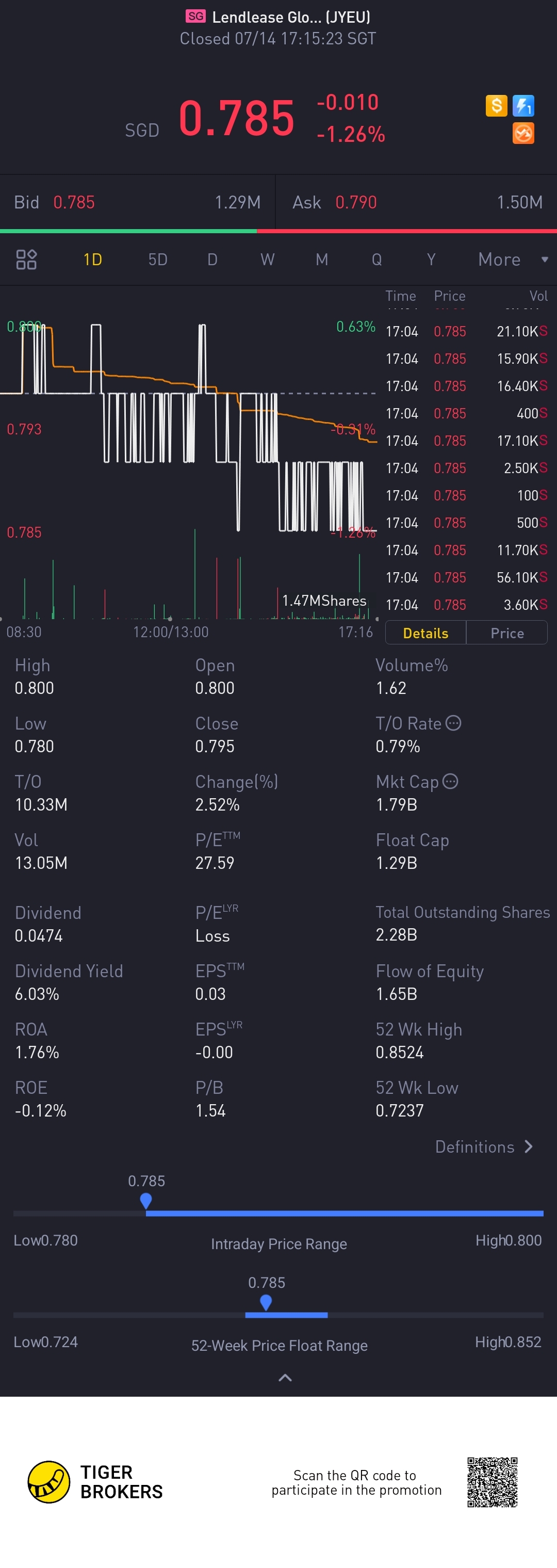
Task: Tap the Ask price 0.790
Action: click(356, 203)
